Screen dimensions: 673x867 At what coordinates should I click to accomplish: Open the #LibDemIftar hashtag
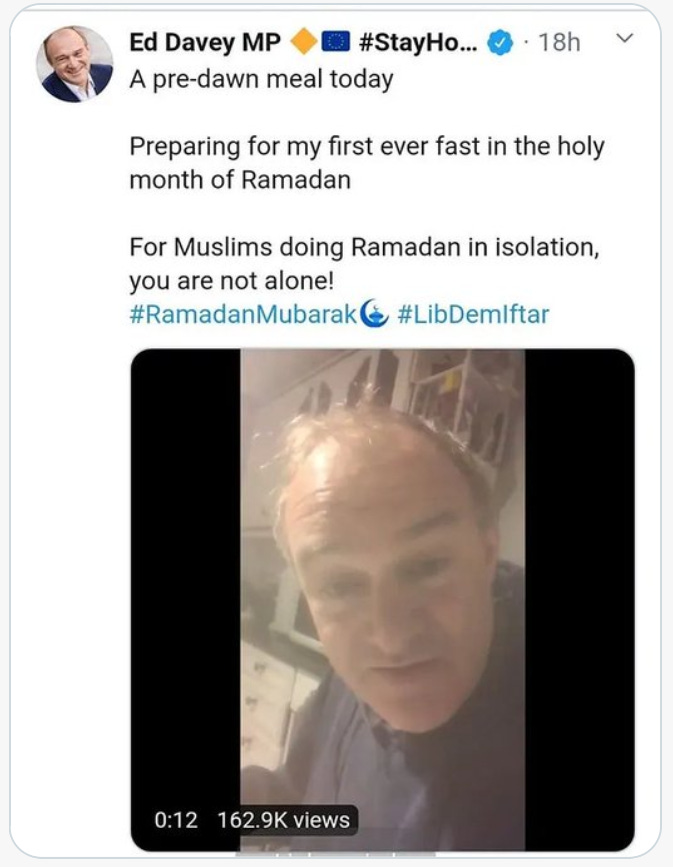pyautogui.click(x=473, y=315)
